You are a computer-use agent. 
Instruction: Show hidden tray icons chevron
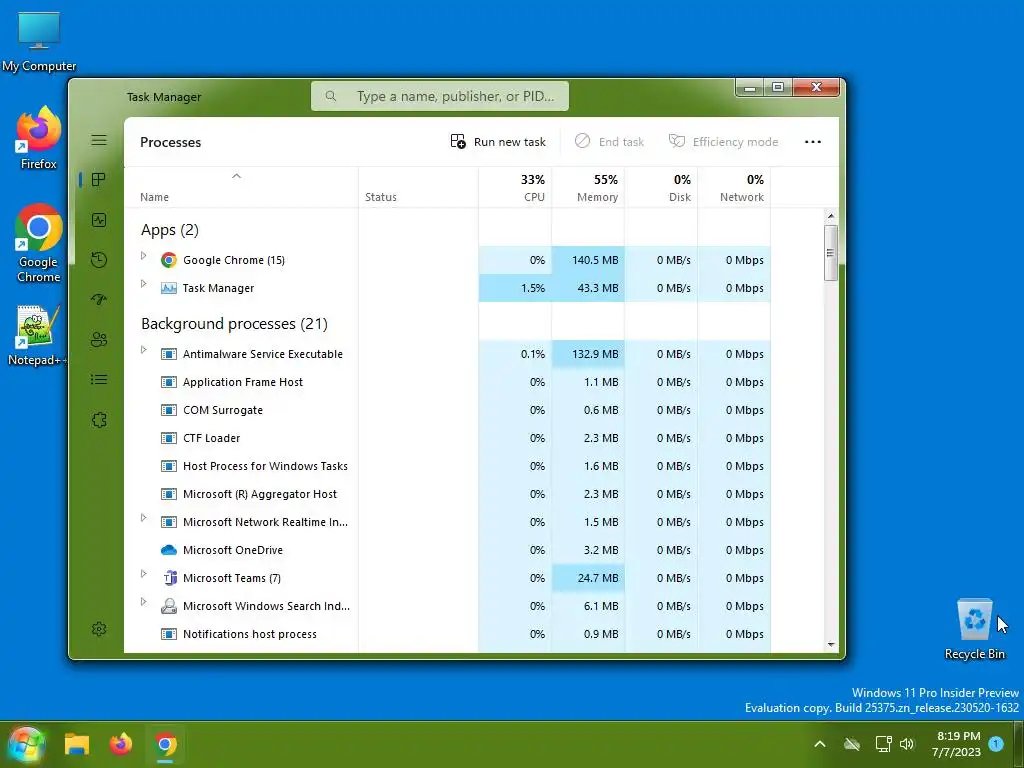pyautogui.click(x=820, y=744)
